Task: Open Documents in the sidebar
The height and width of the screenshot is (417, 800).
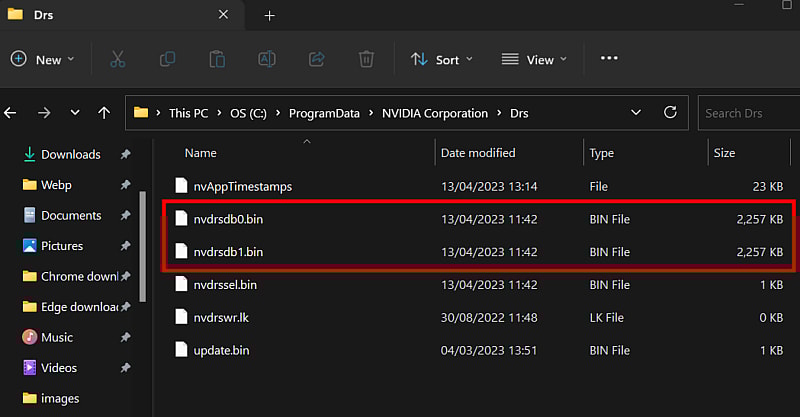Action: click(x=71, y=215)
